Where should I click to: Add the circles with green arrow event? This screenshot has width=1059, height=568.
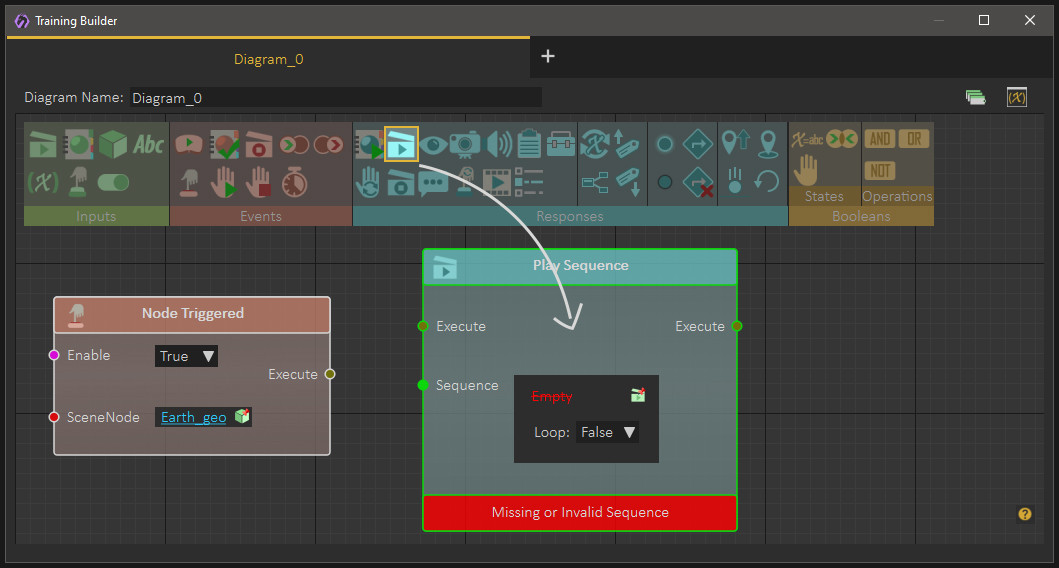(x=294, y=144)
